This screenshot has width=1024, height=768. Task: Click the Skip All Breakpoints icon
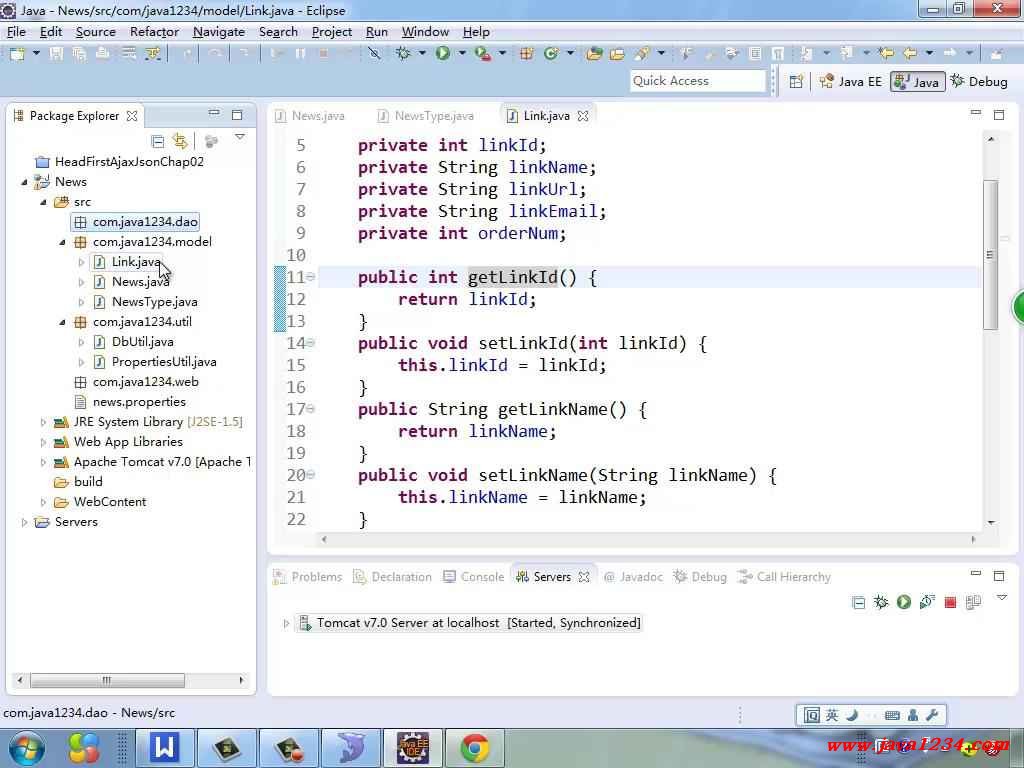[x=374, y=54]
